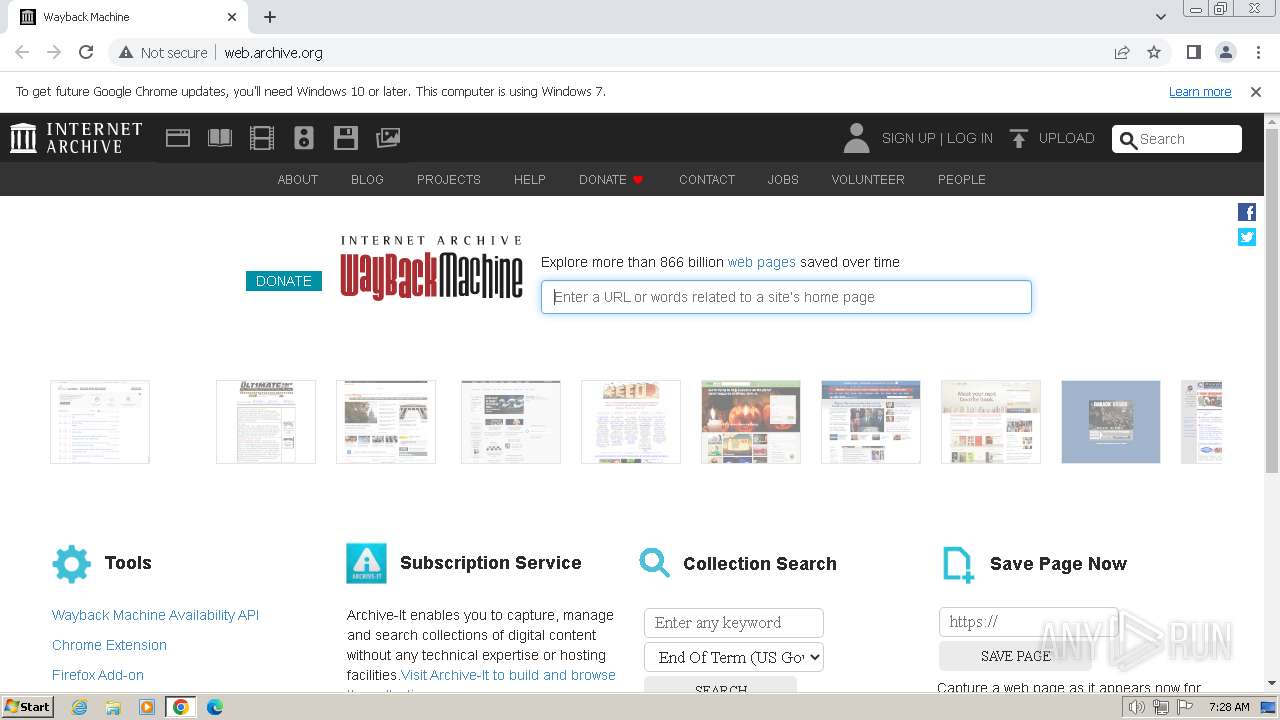Screen dimensions: 1280x720
Task: Expand the End Of Term collection dropdown
Action: [734, 657]
